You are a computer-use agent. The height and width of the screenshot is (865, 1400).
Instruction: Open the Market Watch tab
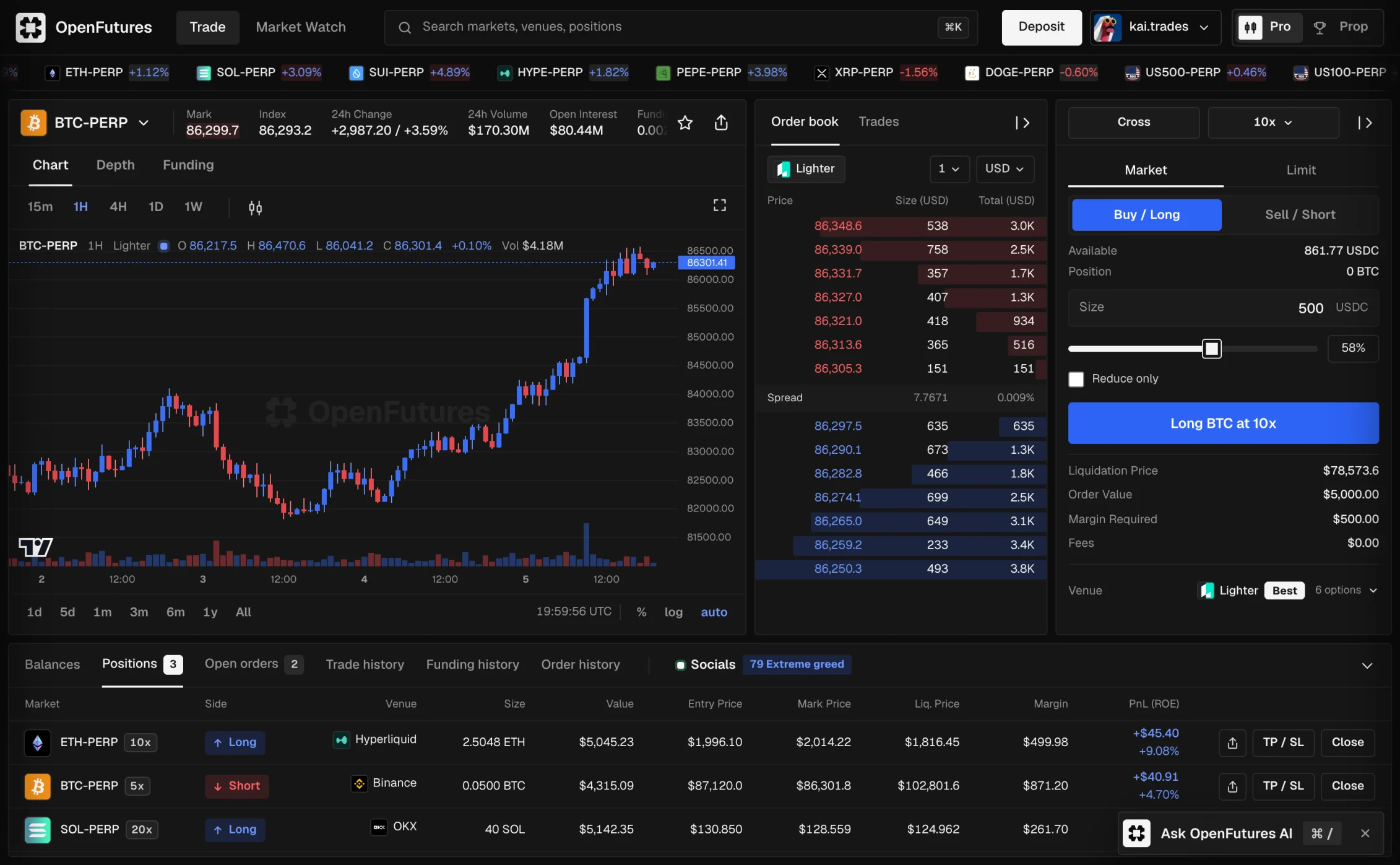coord(301,27)
